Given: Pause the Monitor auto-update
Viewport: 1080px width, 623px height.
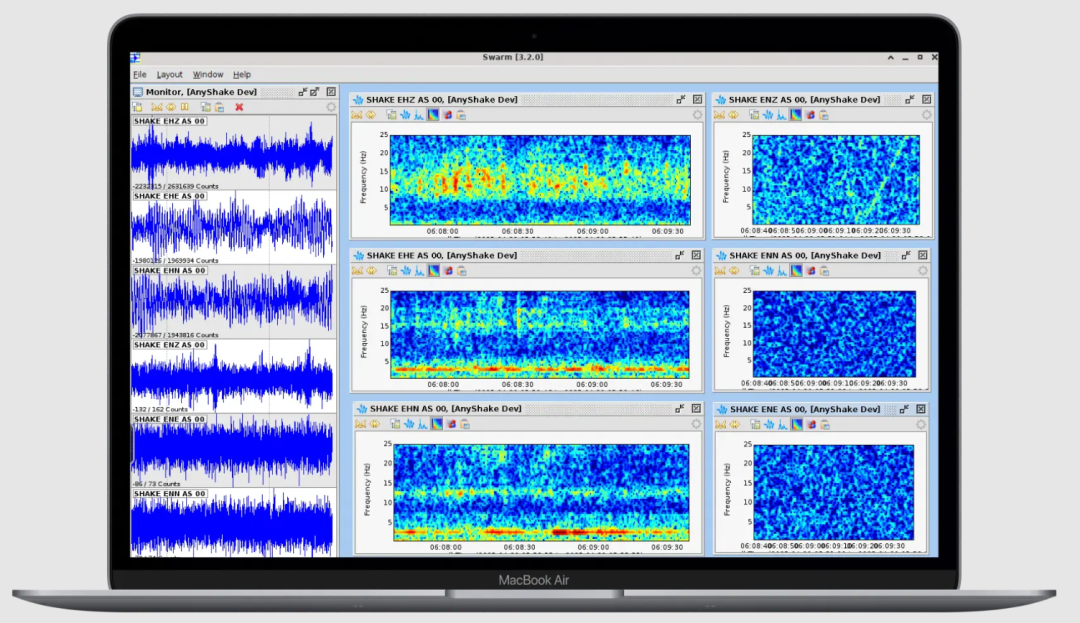Looking at the screenshot, I should tap(185, 107).
